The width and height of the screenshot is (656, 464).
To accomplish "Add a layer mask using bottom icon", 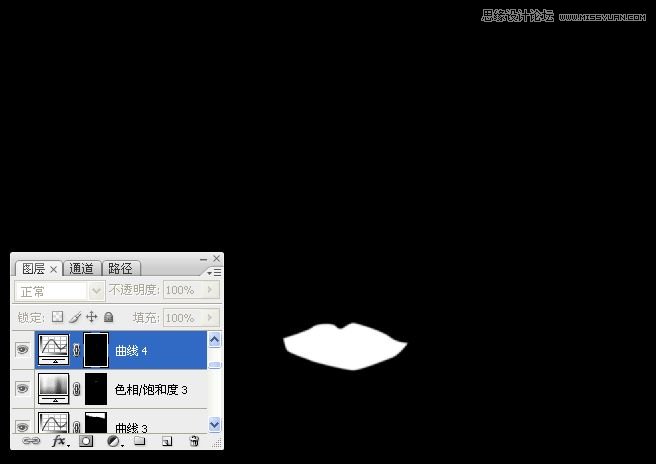I will [x=87, y=440].
